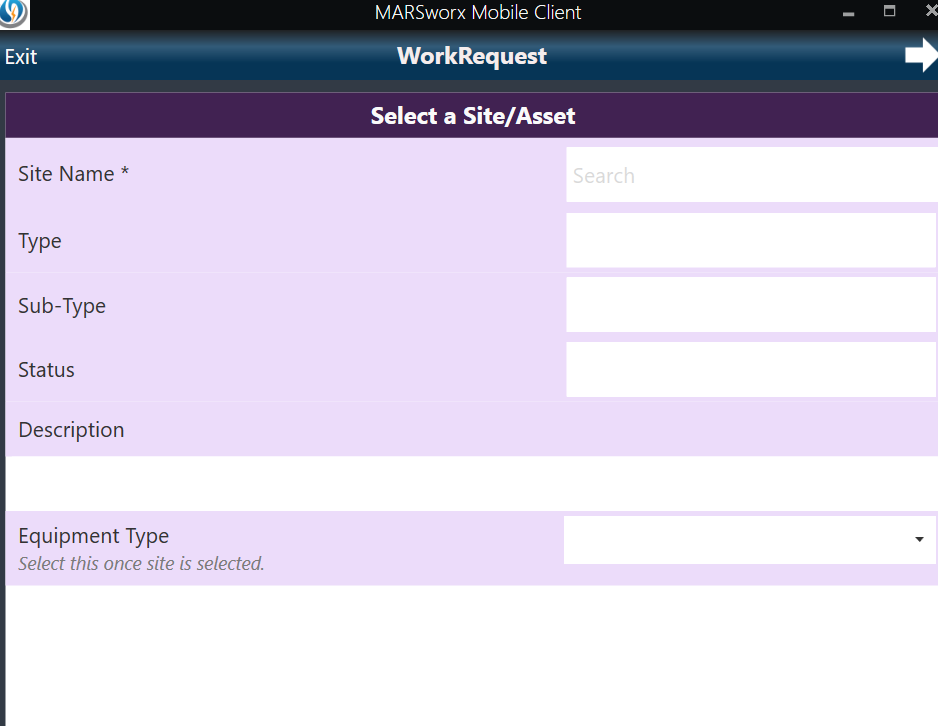Open the Equipment Type dropdown
Screen dimensions: 938x726
(750, 540)
